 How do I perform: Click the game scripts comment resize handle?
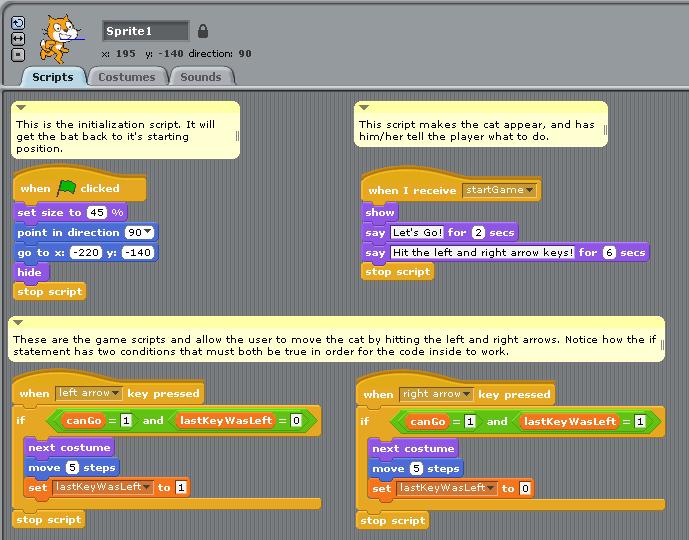pos(662,344)
